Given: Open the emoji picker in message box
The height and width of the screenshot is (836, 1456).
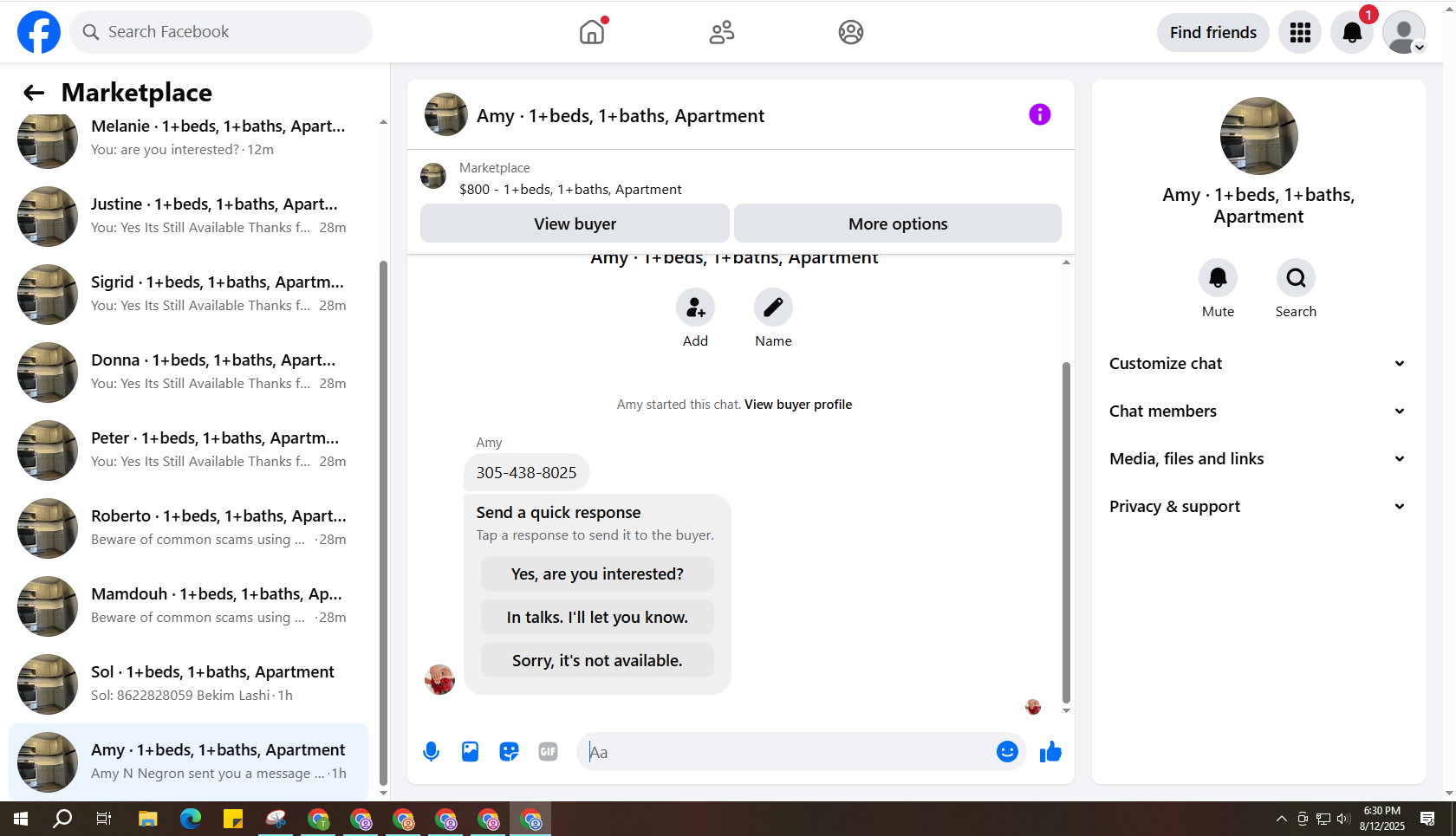Looking at the screenshot, I should (1007, 752).
